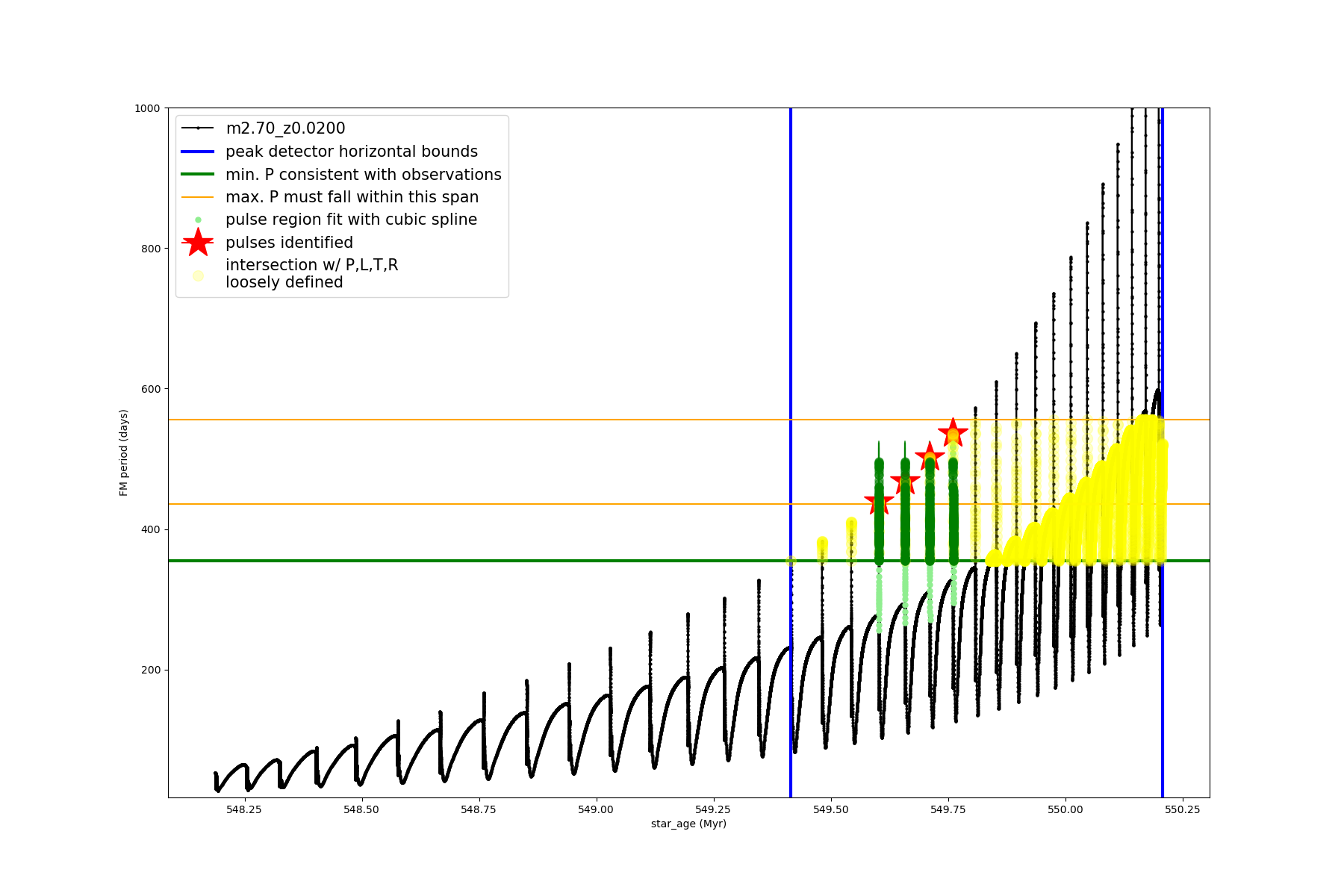Viewport: 1344px width, 896px height.
Task: Click the 548.25 tick label on the x-axis
Action: tap(244, 809)
